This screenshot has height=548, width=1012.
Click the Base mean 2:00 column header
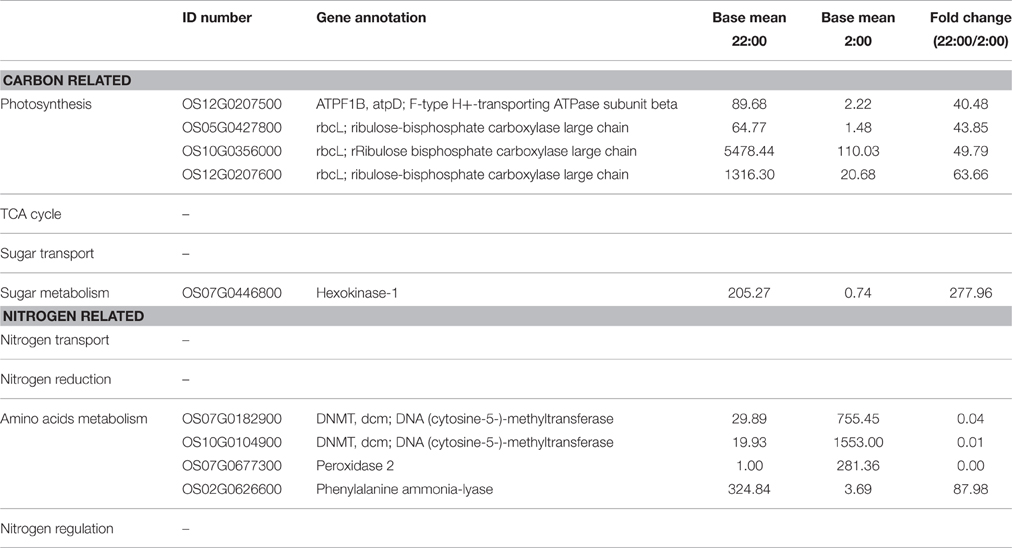[x=858, y=30]
